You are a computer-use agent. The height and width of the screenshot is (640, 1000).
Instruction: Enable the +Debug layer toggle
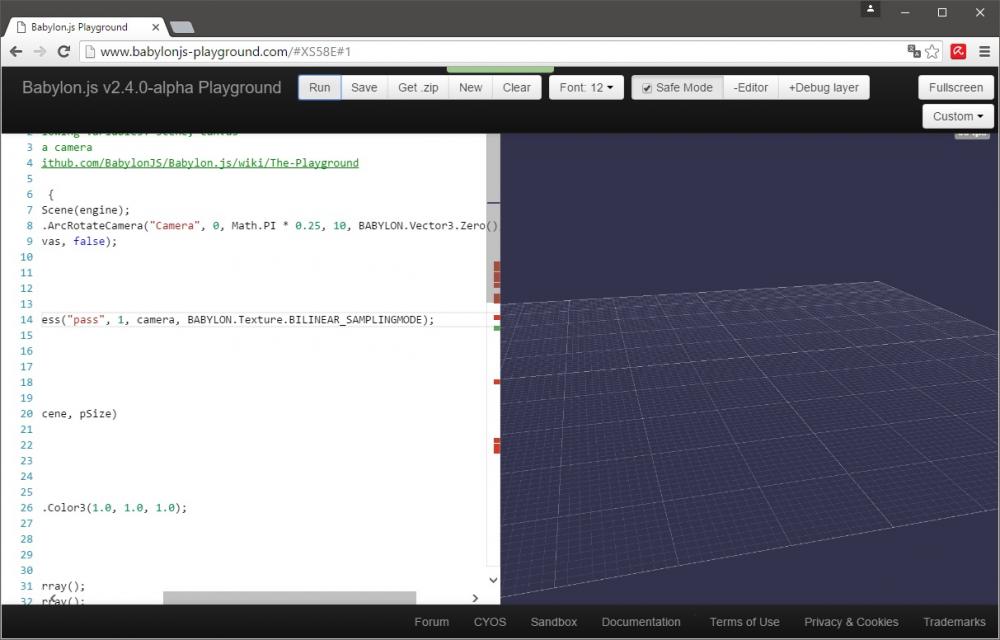[823, 88]
